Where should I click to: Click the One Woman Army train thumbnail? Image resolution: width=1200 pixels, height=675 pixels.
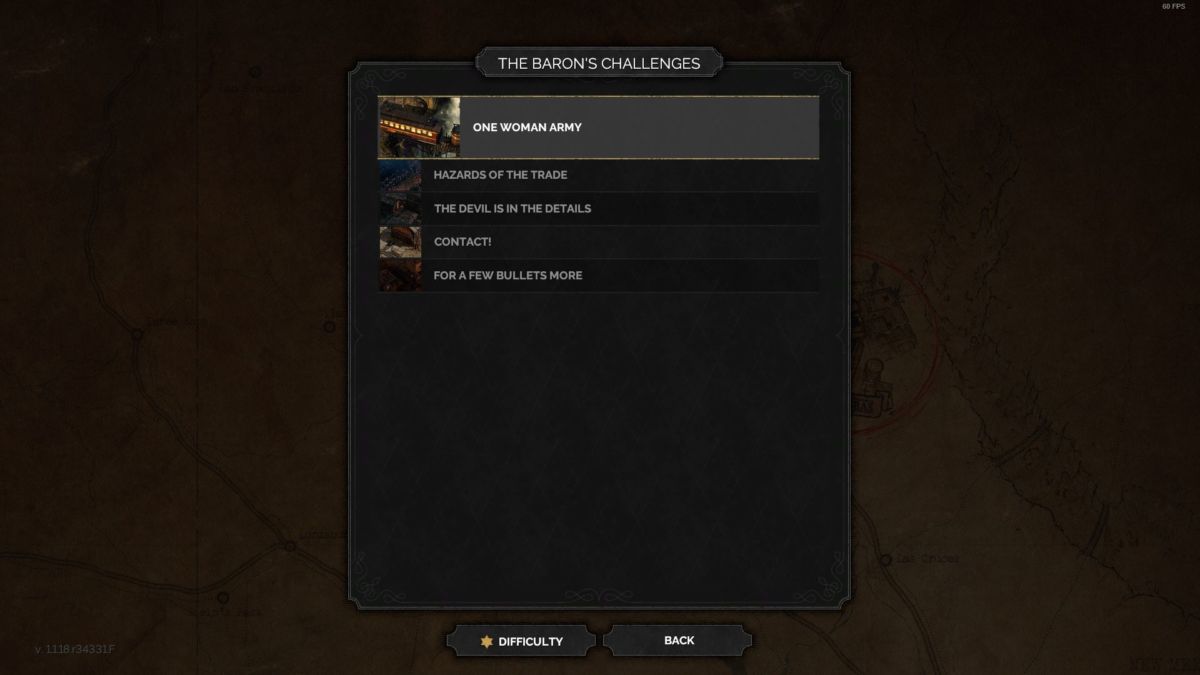(x=419, y=127)
